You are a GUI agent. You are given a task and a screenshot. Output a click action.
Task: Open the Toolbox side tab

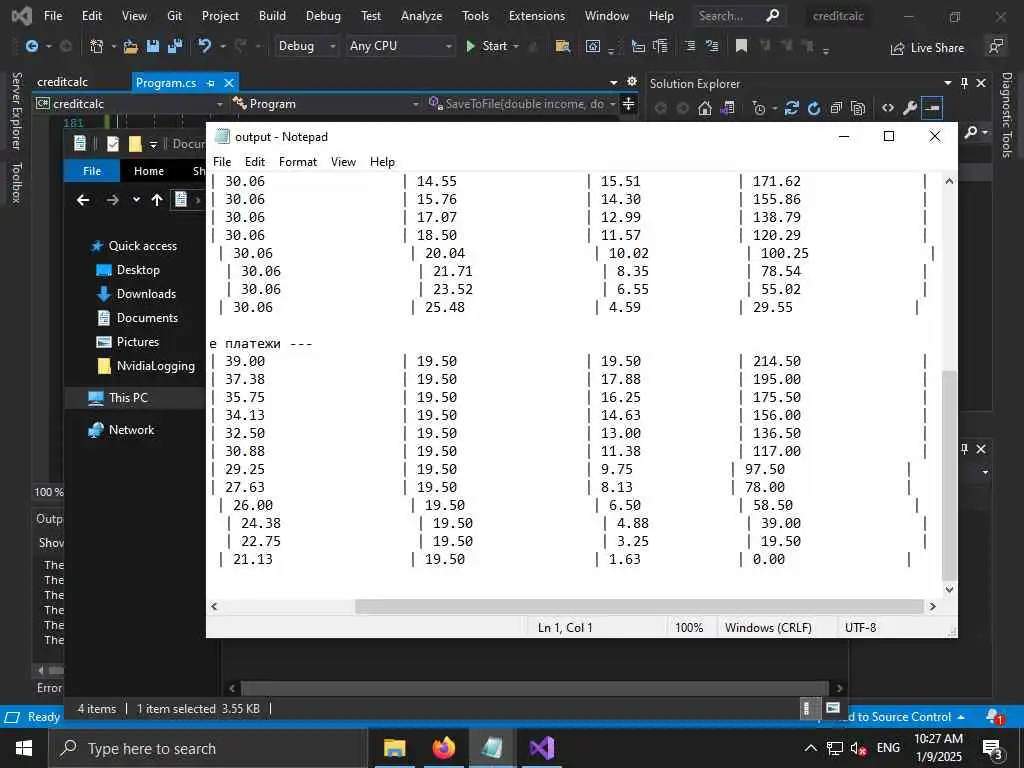tap(17, 183)
